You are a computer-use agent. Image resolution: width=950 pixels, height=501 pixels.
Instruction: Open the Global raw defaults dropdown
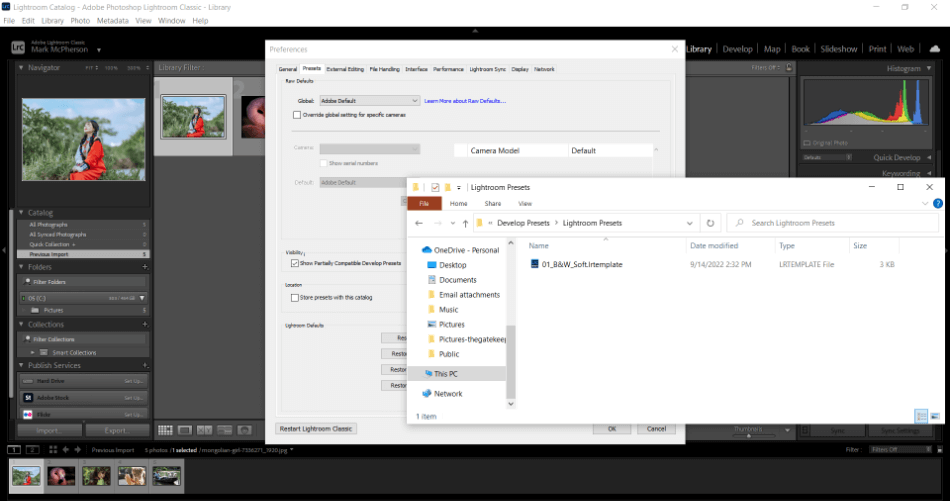(369, 101)
